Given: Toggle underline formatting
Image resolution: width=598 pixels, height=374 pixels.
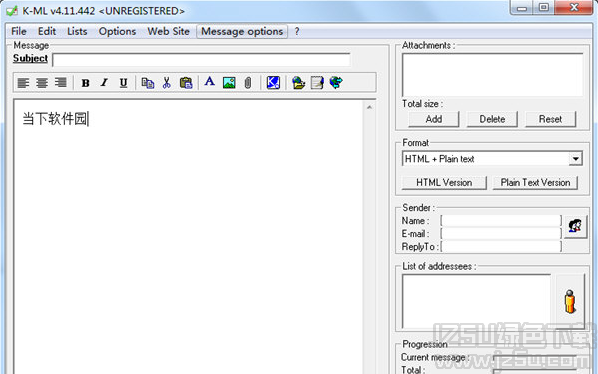Looking at the screenshot, I should pos(123,82).
